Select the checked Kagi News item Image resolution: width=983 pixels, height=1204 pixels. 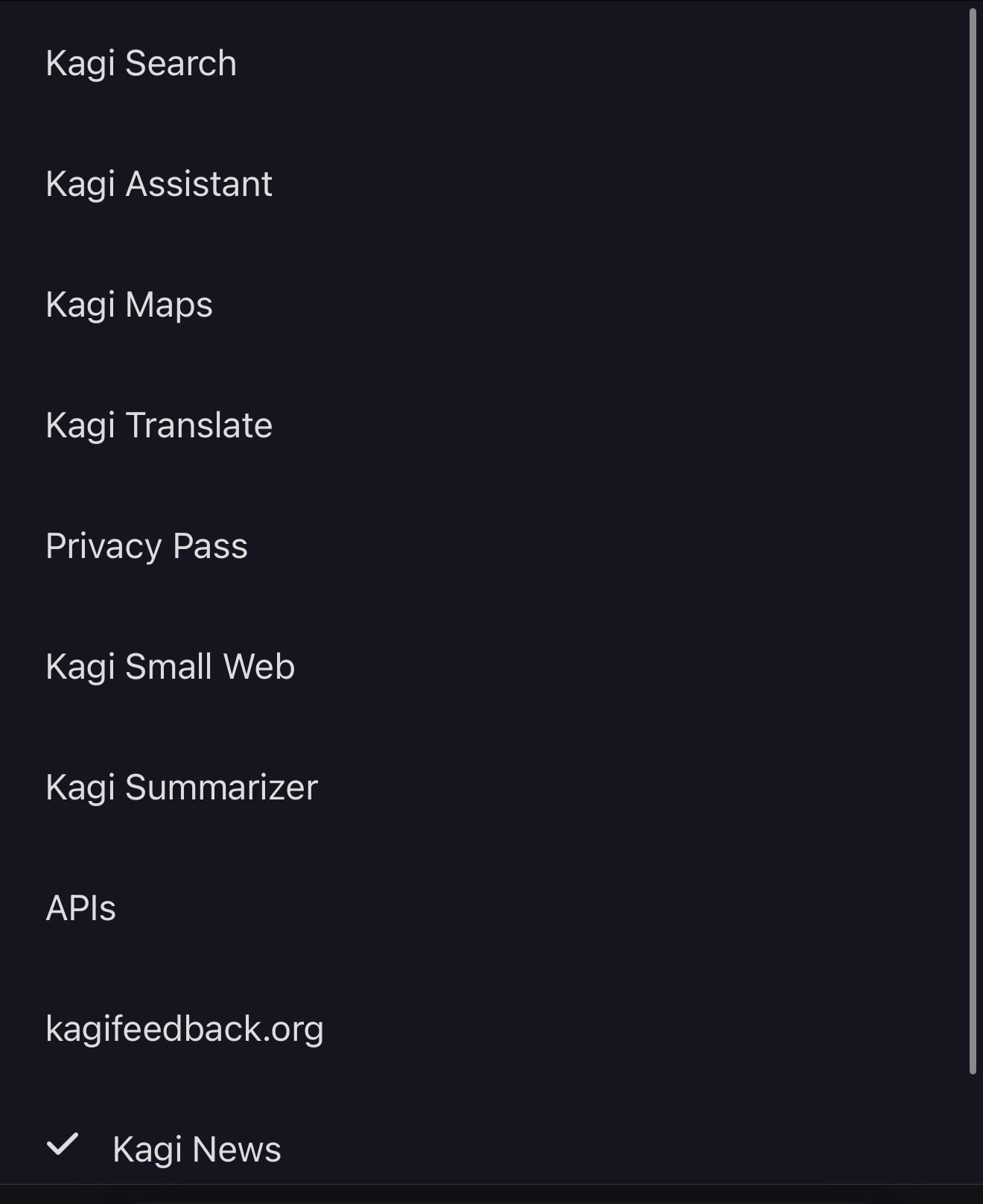197,1150
